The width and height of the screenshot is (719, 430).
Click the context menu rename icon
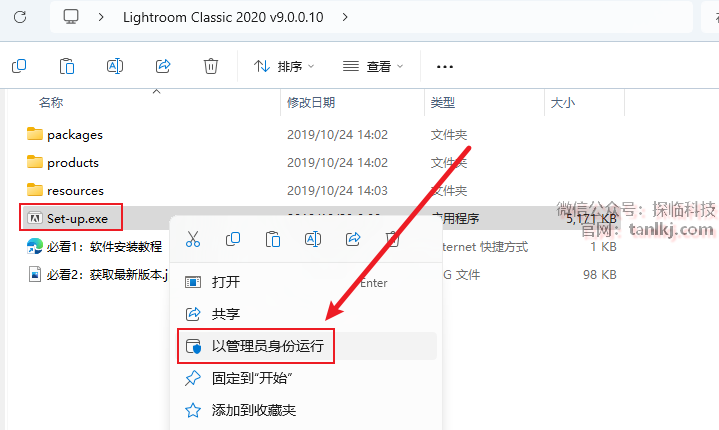313,239
